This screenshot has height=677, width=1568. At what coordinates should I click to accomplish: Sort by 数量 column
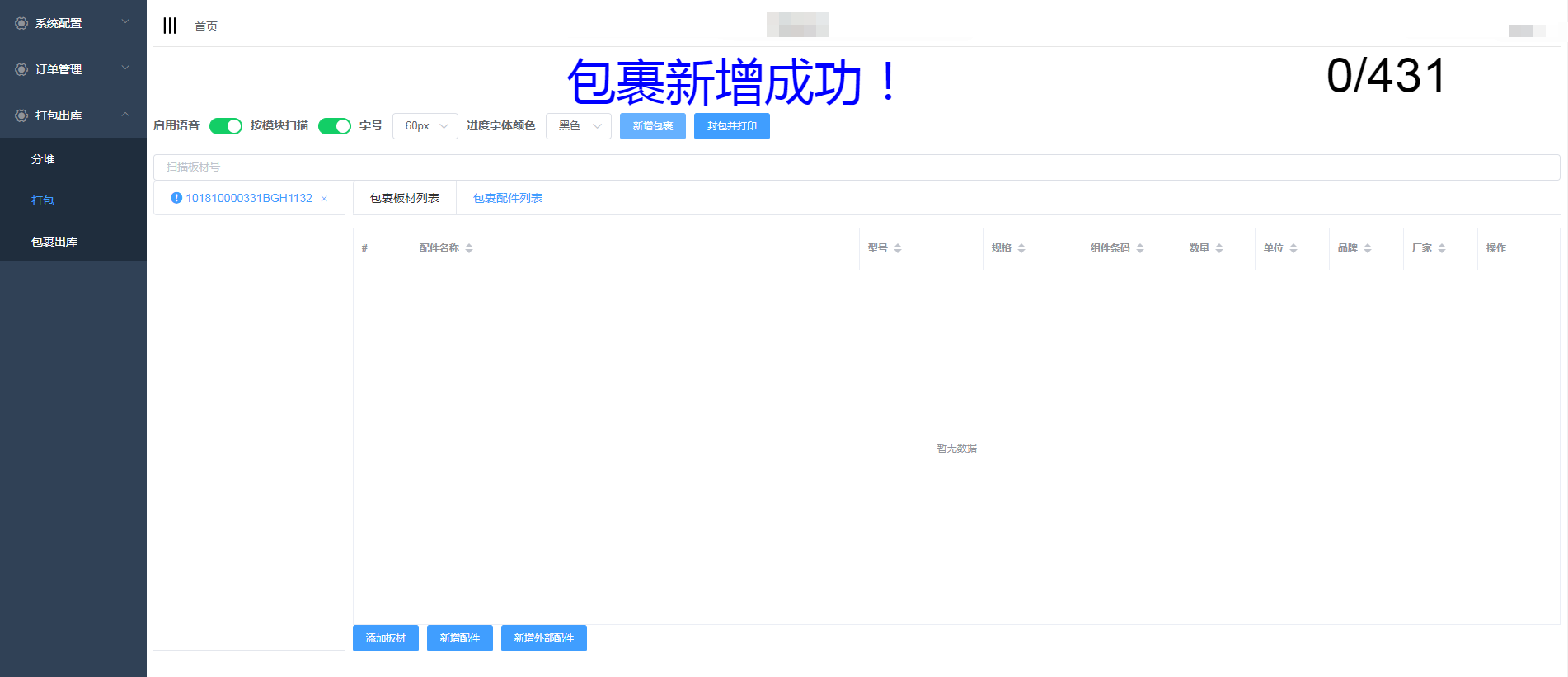[1219, 248]
